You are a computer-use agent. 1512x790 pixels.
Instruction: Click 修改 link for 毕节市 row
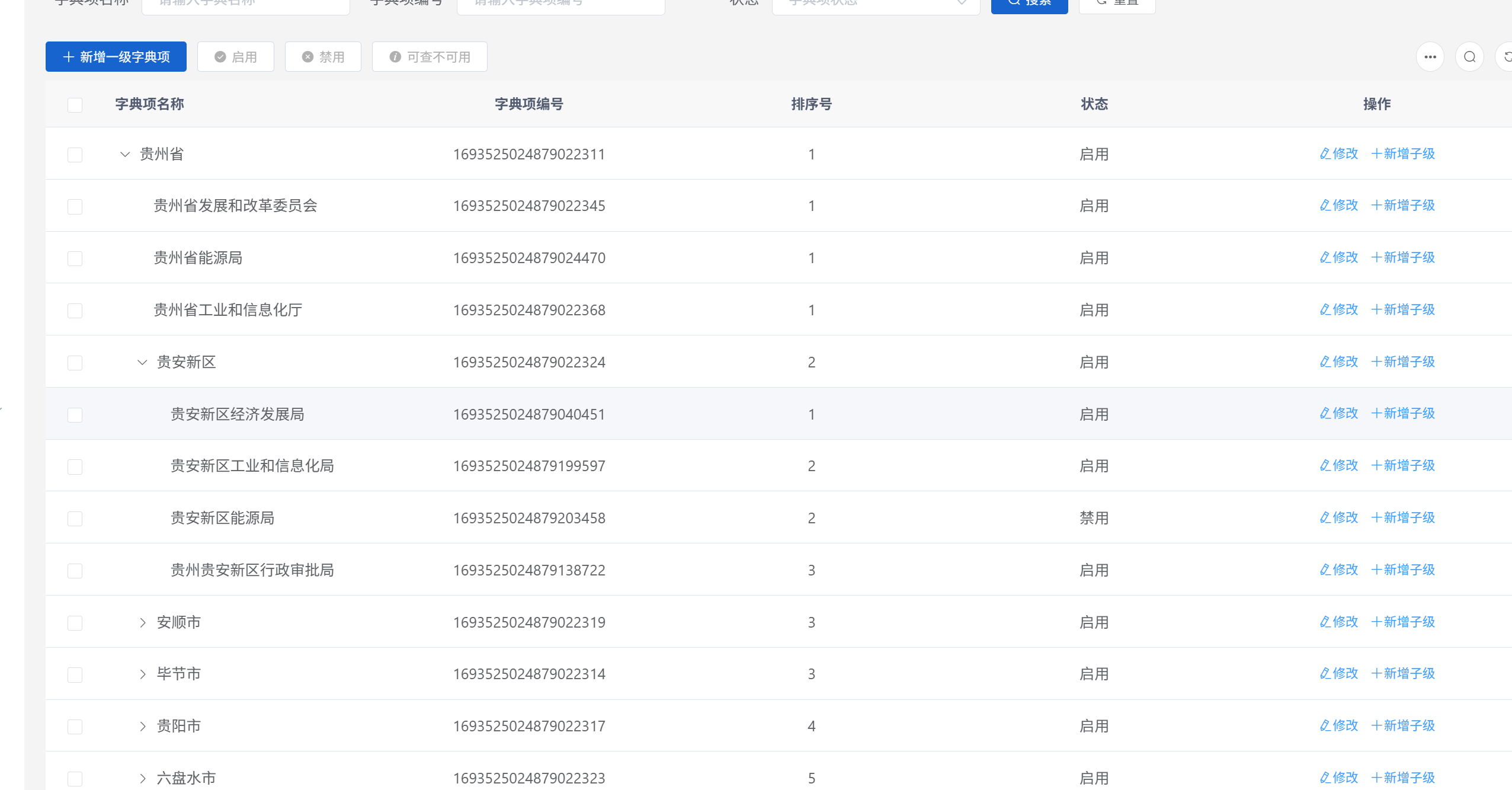[1338, 673]
